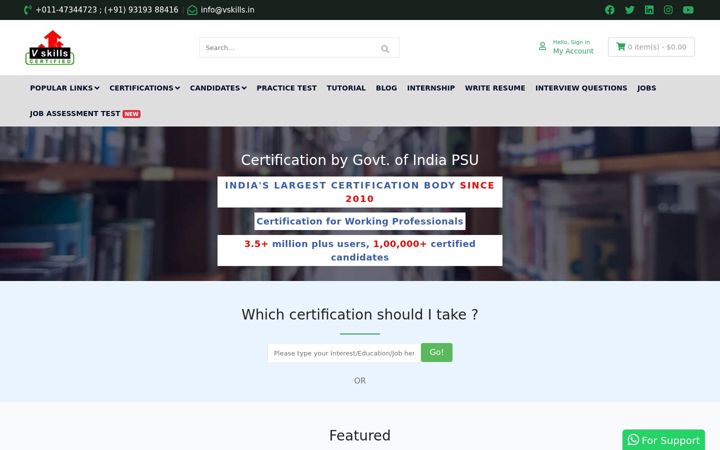Image resolution: width=720 pixels, height=450 pixels.
Task: Click the user account icon
Action: (542, 46)
